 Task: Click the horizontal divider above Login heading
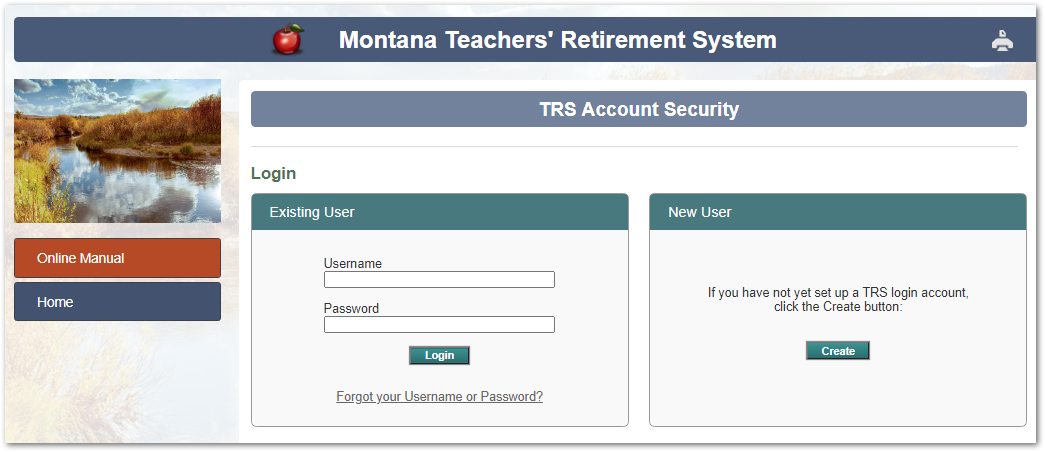click(634, 147)
